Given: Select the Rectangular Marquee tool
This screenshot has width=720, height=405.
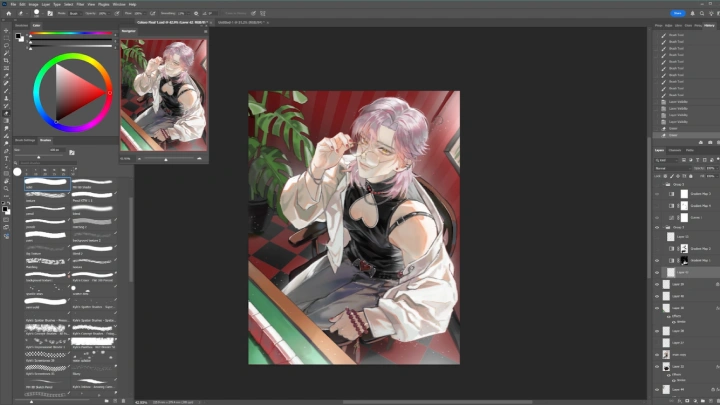Looking at the screenshot, I should pos(6,38).
